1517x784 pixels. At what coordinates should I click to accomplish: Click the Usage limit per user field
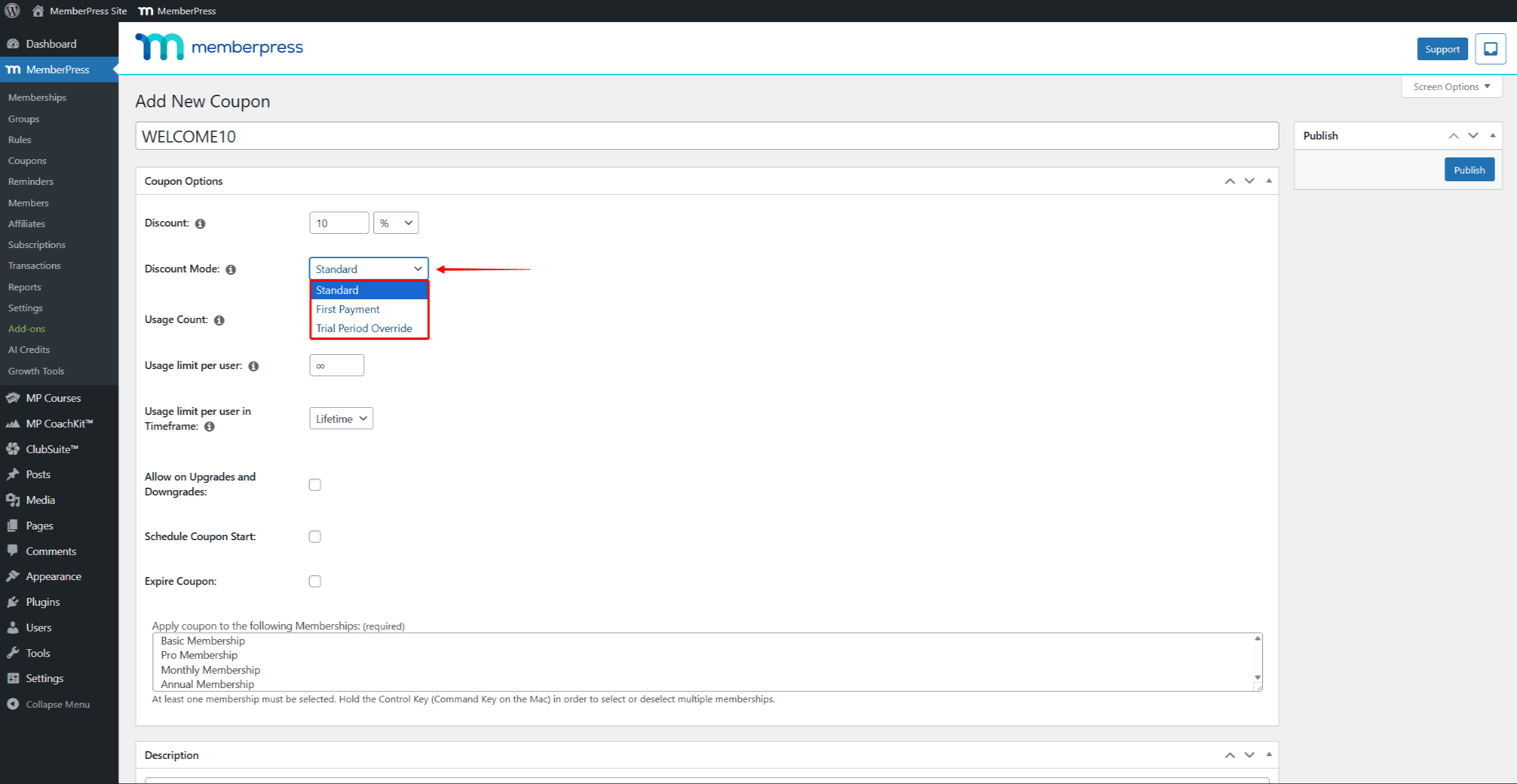(x=336, y=365)
